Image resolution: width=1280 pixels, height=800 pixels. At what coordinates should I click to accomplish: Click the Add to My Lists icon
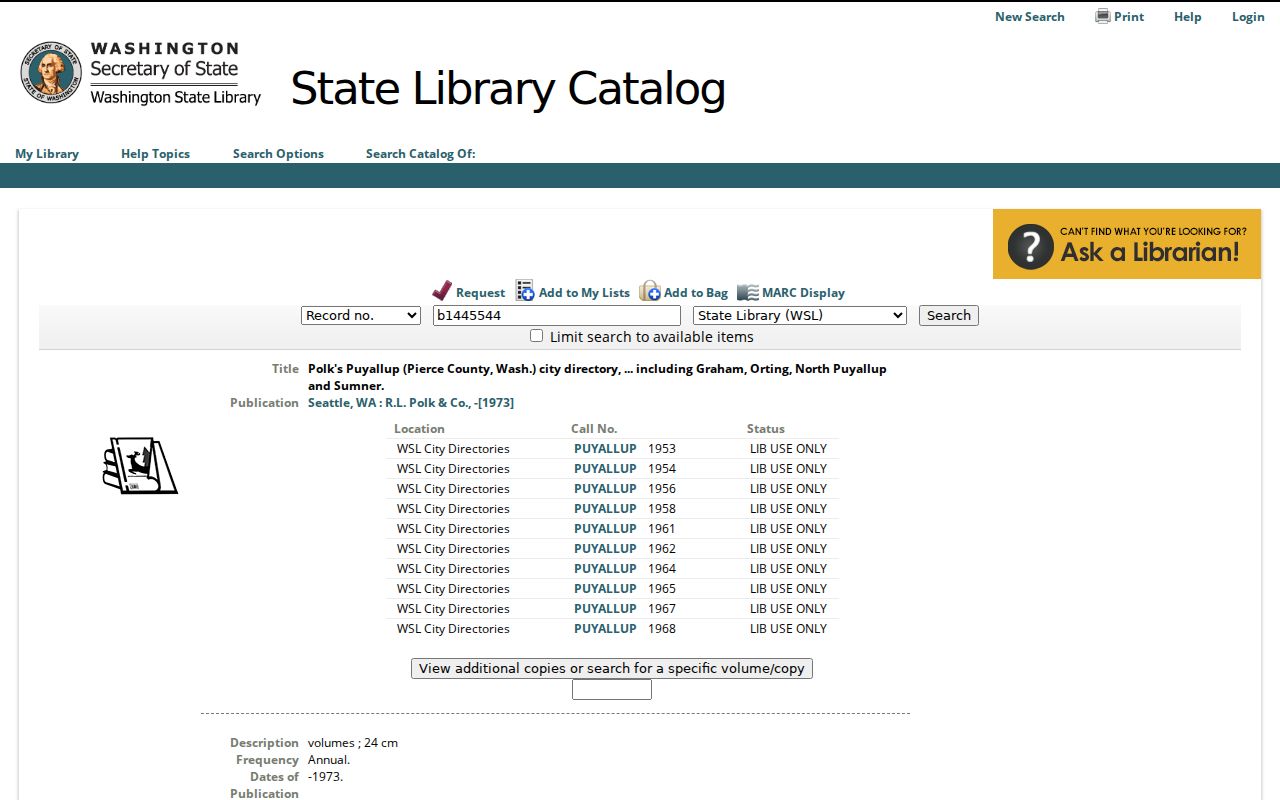(x=525, y=291)
